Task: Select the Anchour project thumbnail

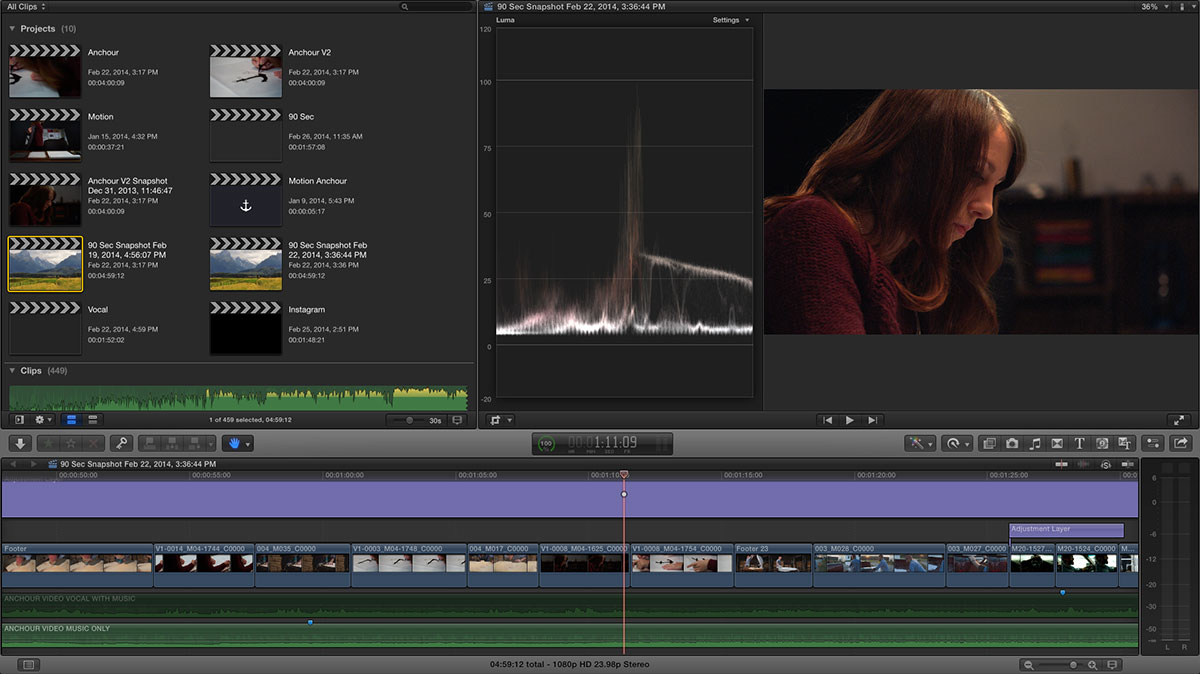Action: 45,71
